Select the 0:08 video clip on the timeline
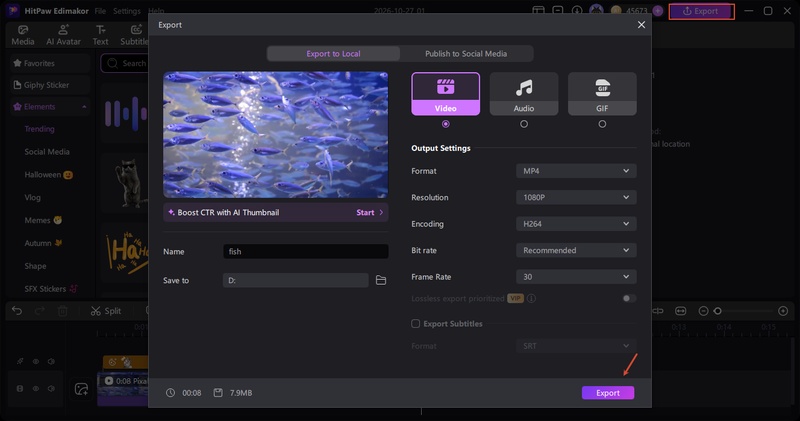Screen dimensions: 800x421 [x=122, y=389]
